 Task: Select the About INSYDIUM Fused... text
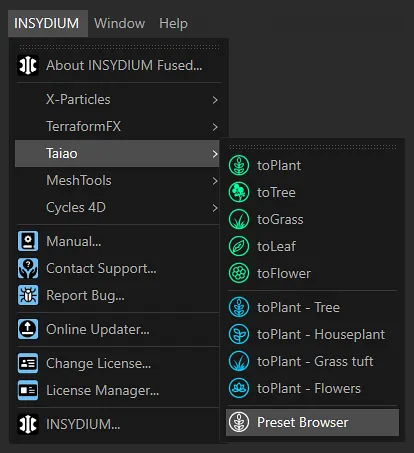click(x=124, y=65)
